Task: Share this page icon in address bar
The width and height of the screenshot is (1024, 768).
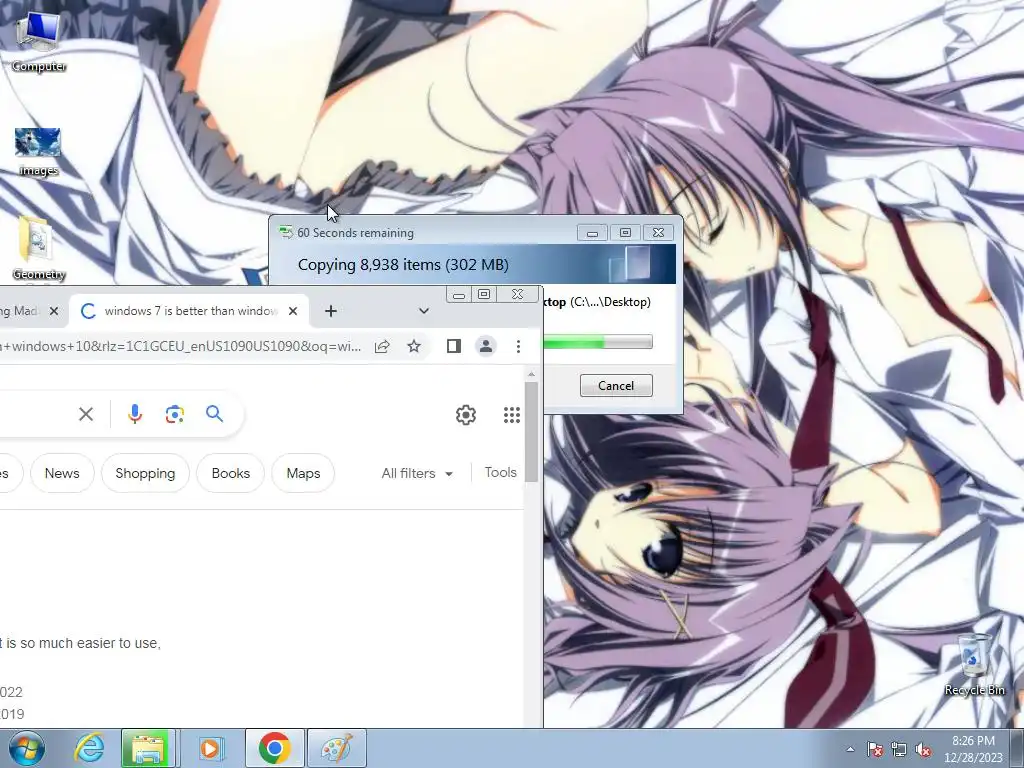Action: pos(382,346)
